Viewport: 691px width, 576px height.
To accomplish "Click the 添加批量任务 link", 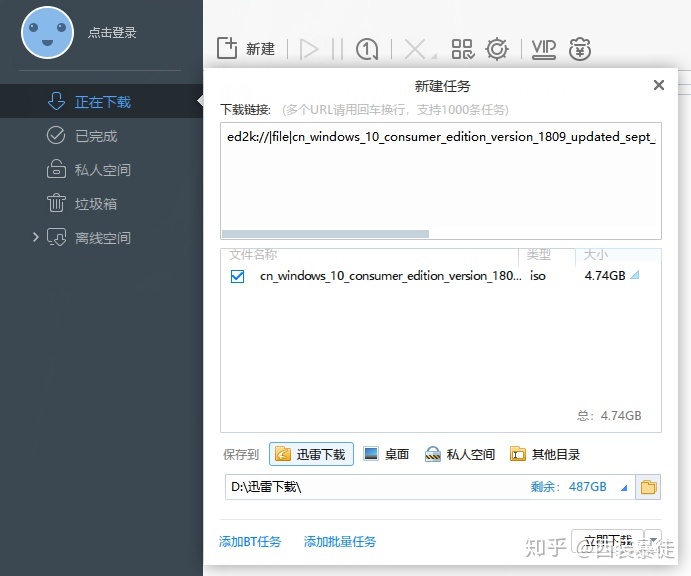I will (340, 541).
